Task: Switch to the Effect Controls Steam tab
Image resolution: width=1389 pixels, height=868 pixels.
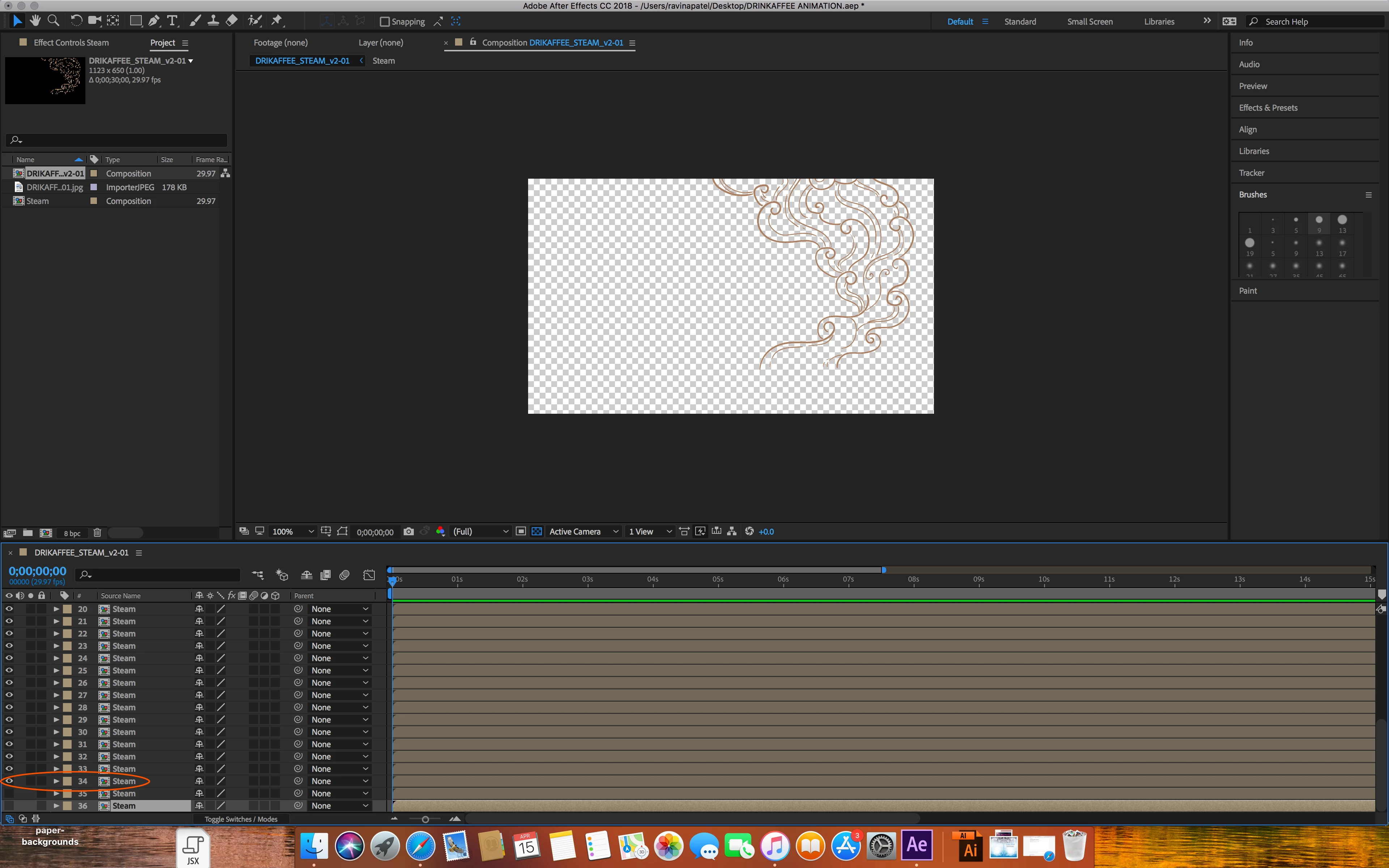Action: point(71,42)
